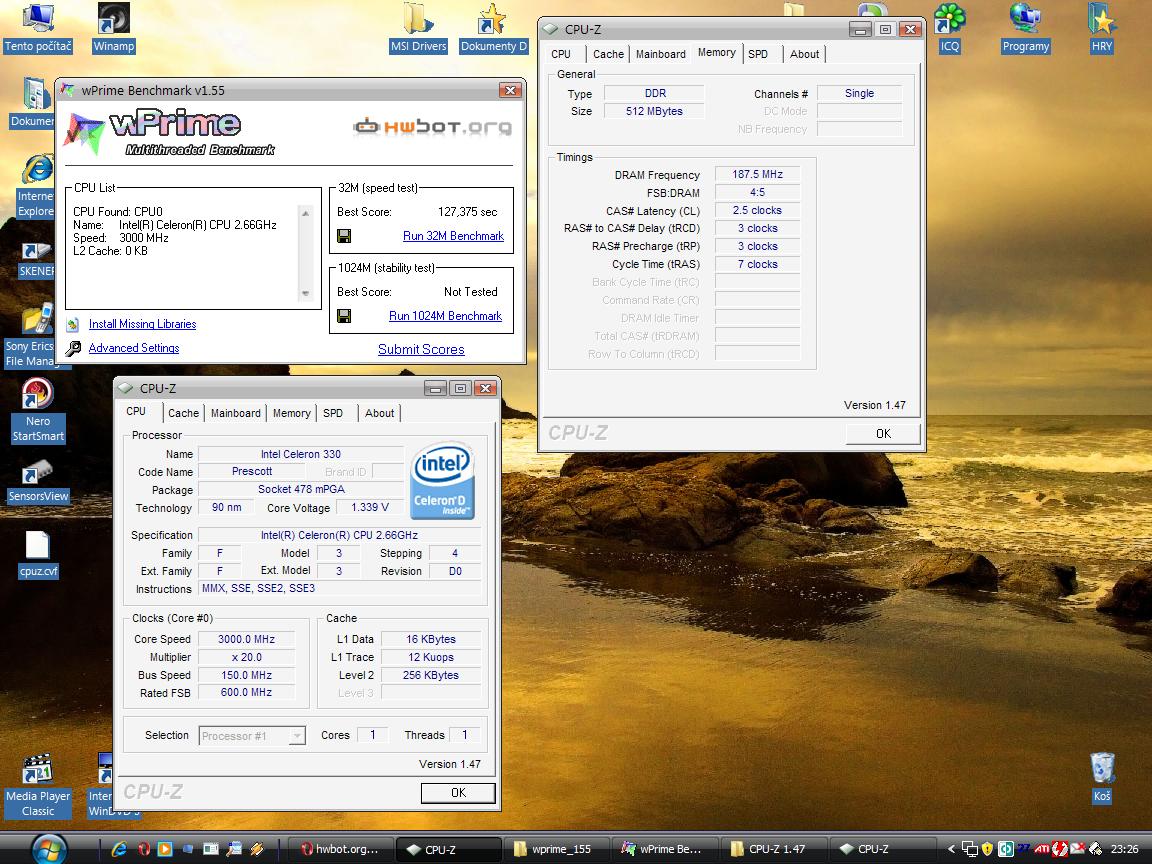
Task: Open SensorsView desktop shortcut
Action: pyautogui.click(x=38, y=481)
